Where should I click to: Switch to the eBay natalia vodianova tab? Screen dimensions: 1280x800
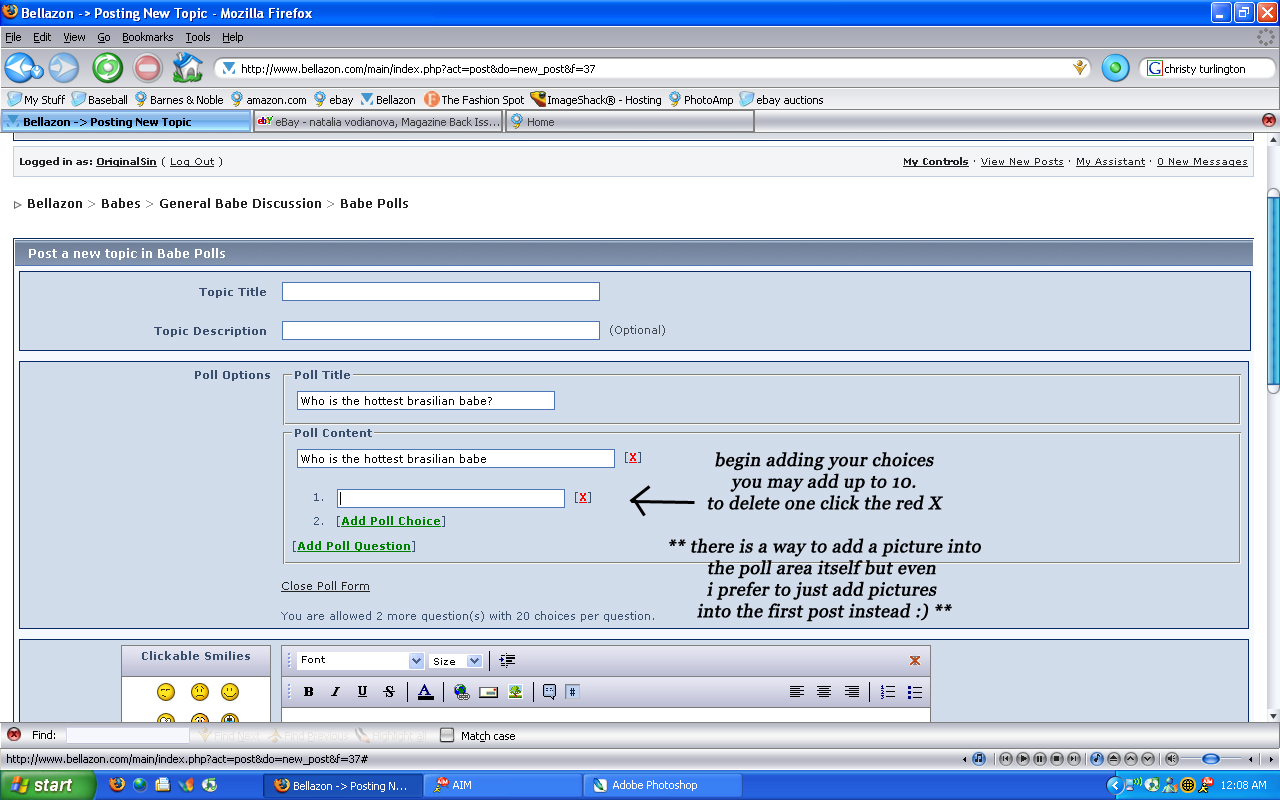click(378, 122)
